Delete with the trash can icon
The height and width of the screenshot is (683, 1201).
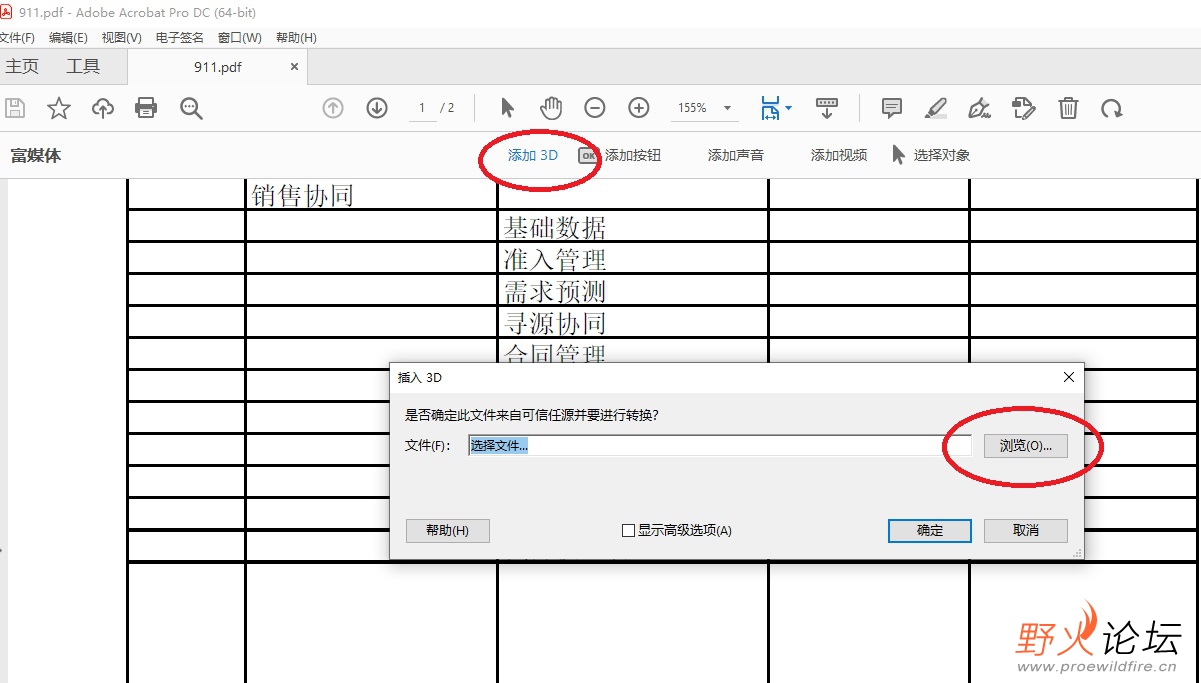1068,108
